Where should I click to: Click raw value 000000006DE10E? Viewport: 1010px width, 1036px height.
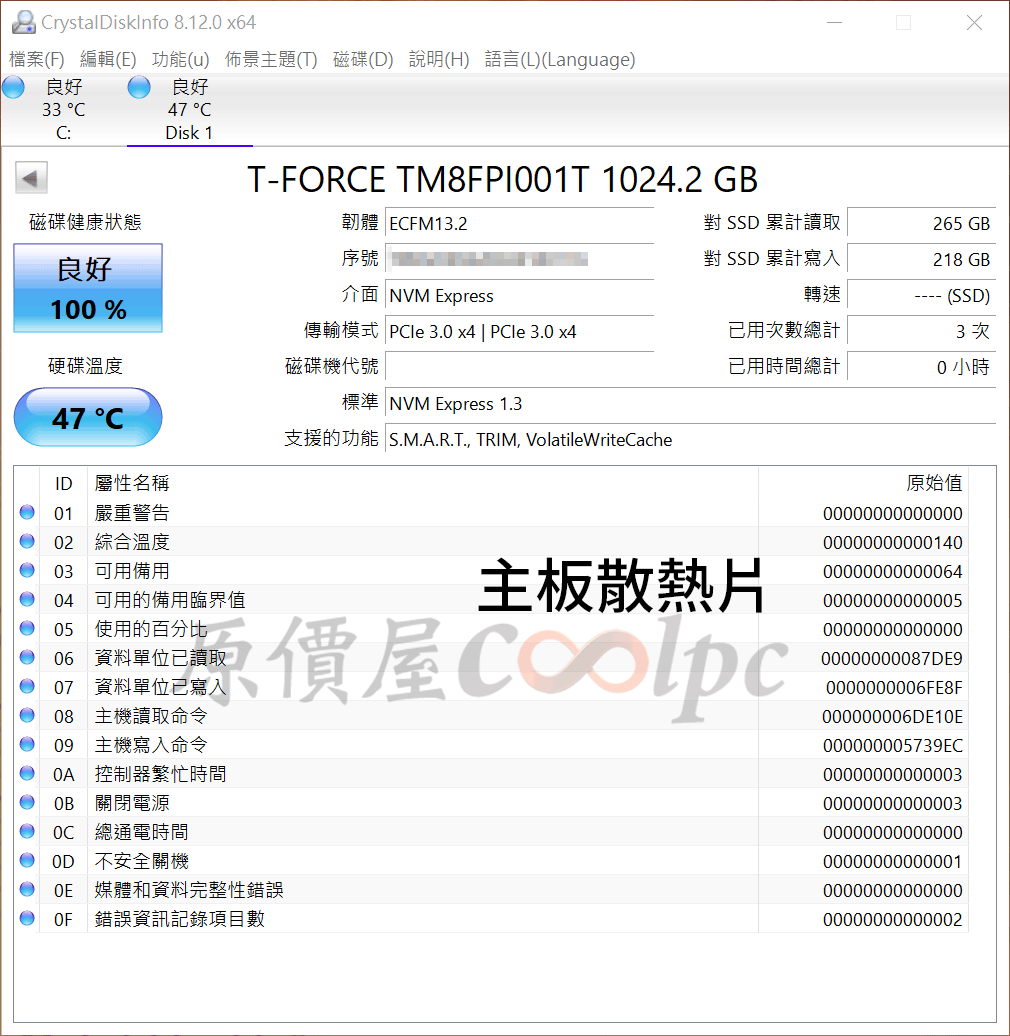coord(892,716)
